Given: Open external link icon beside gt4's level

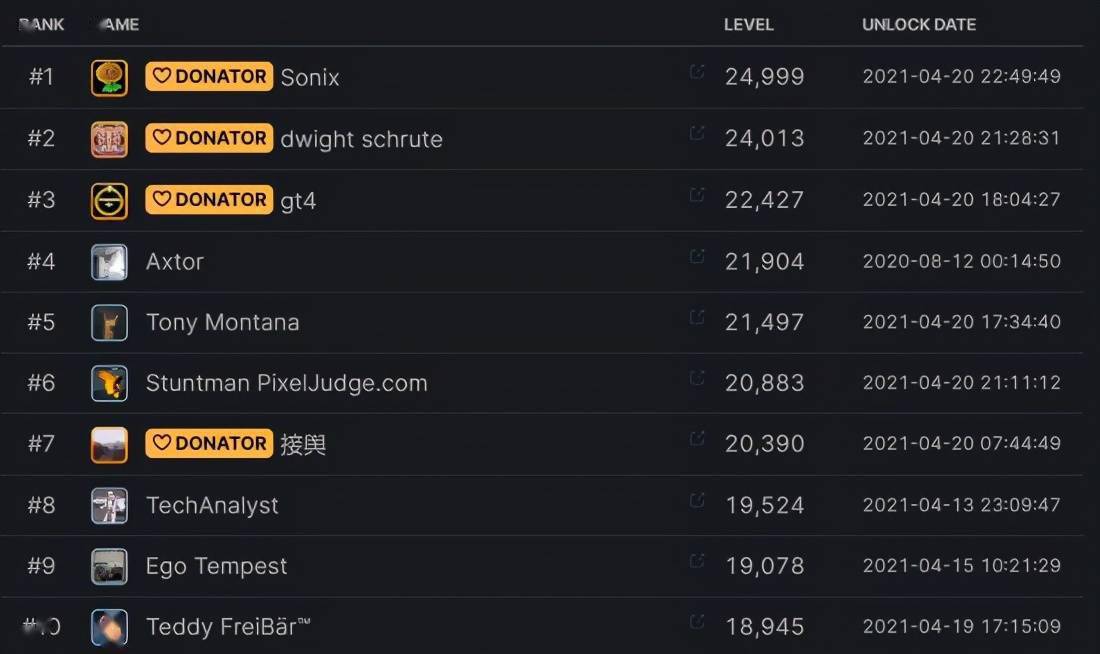Looking at the screenshot, I should click(x=697, y=194).
